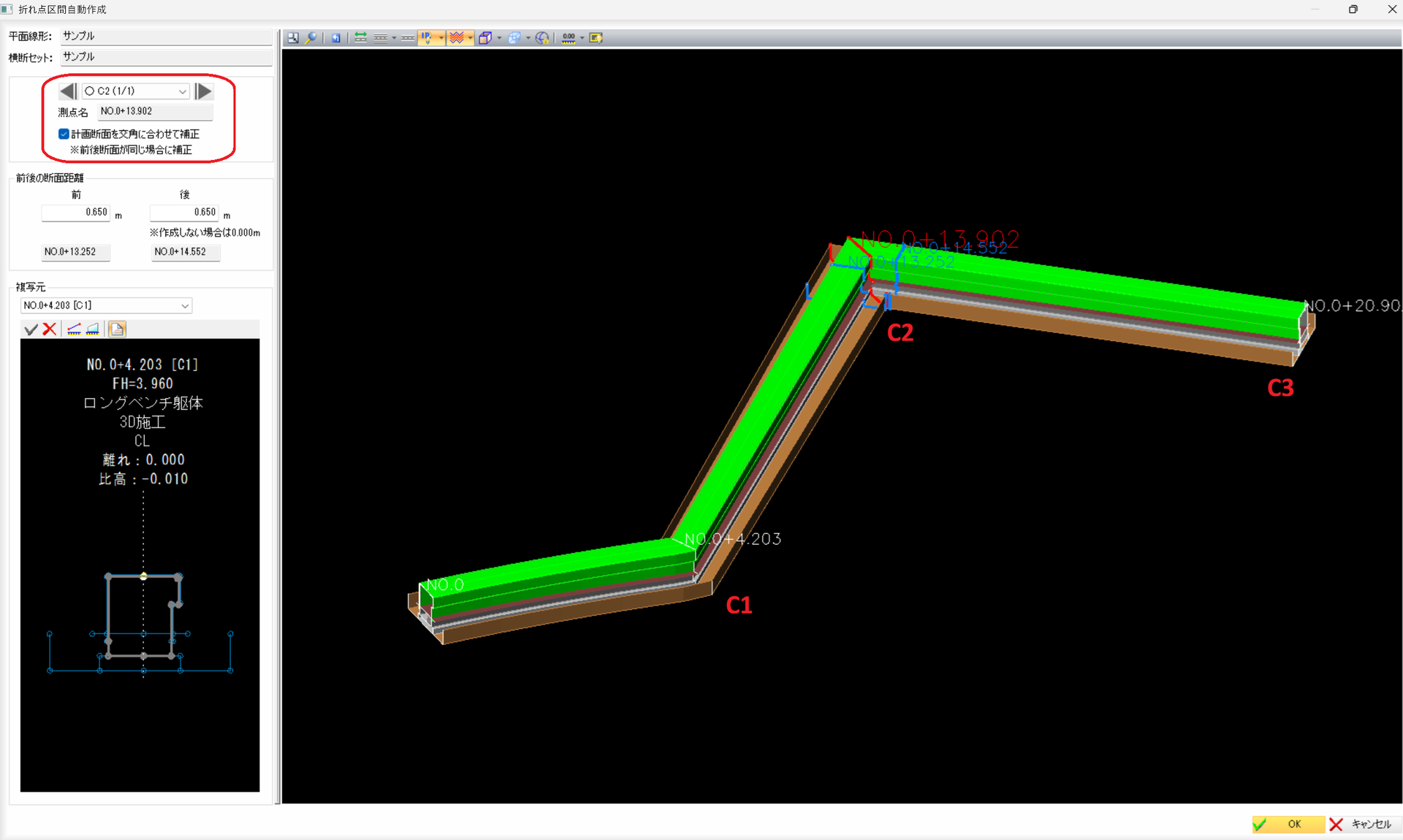Click the wireframe transparent cube icon
This screenshot has width=1403, height=840.
pyautogui.click(x=514, y=38)
